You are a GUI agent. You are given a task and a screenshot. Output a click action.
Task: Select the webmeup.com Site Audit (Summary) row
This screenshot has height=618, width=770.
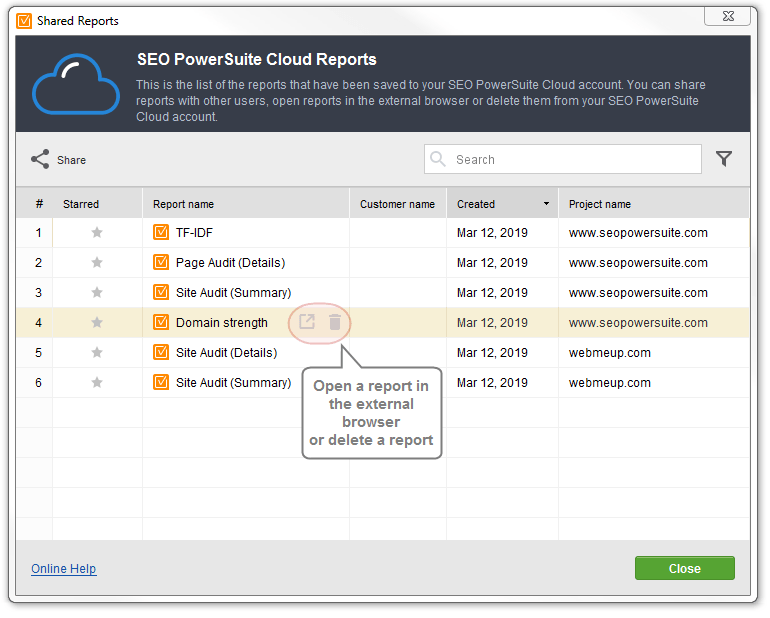coord(384,384)
